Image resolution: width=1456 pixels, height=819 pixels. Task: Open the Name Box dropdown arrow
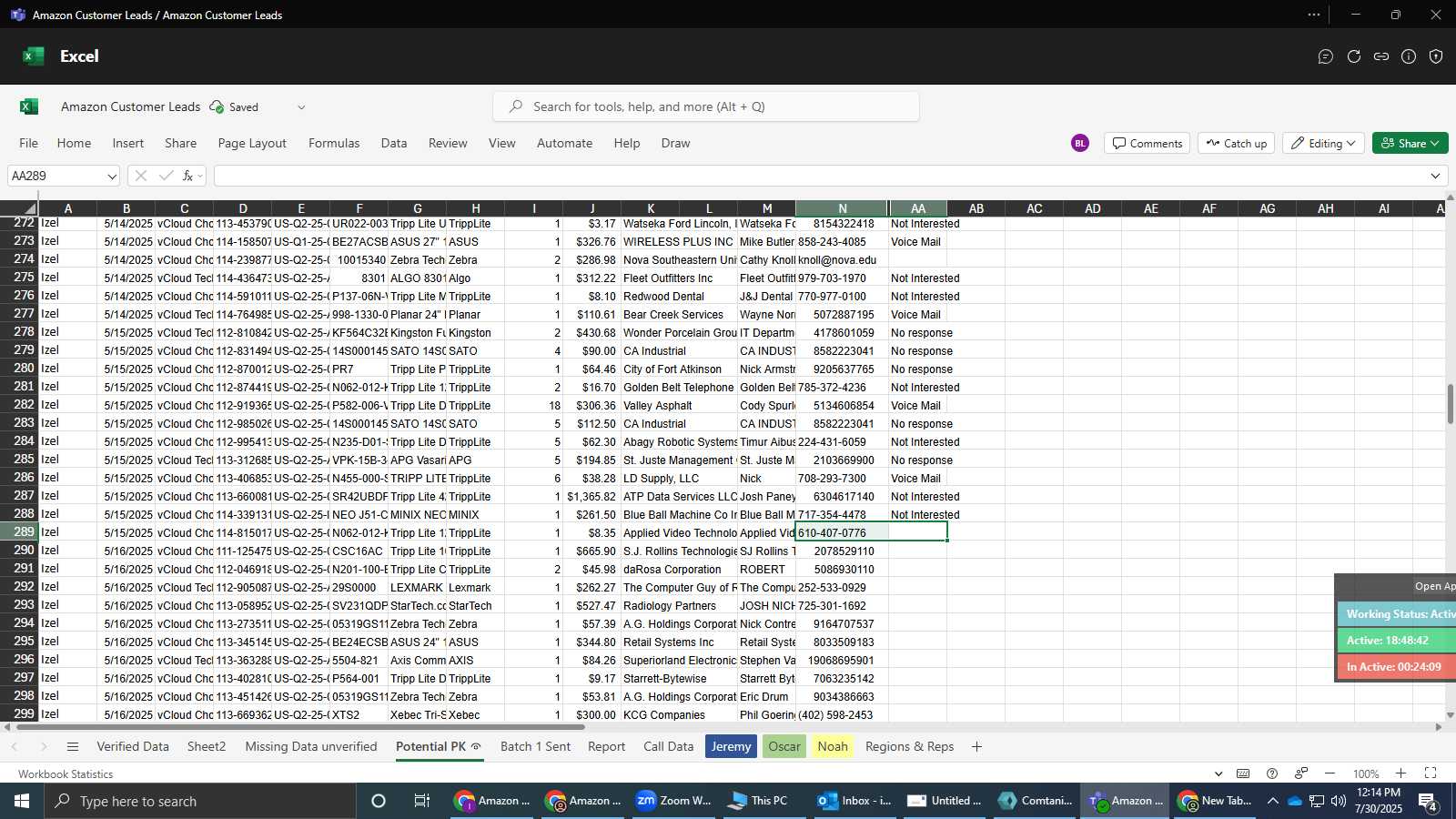(x=112, y=177)
